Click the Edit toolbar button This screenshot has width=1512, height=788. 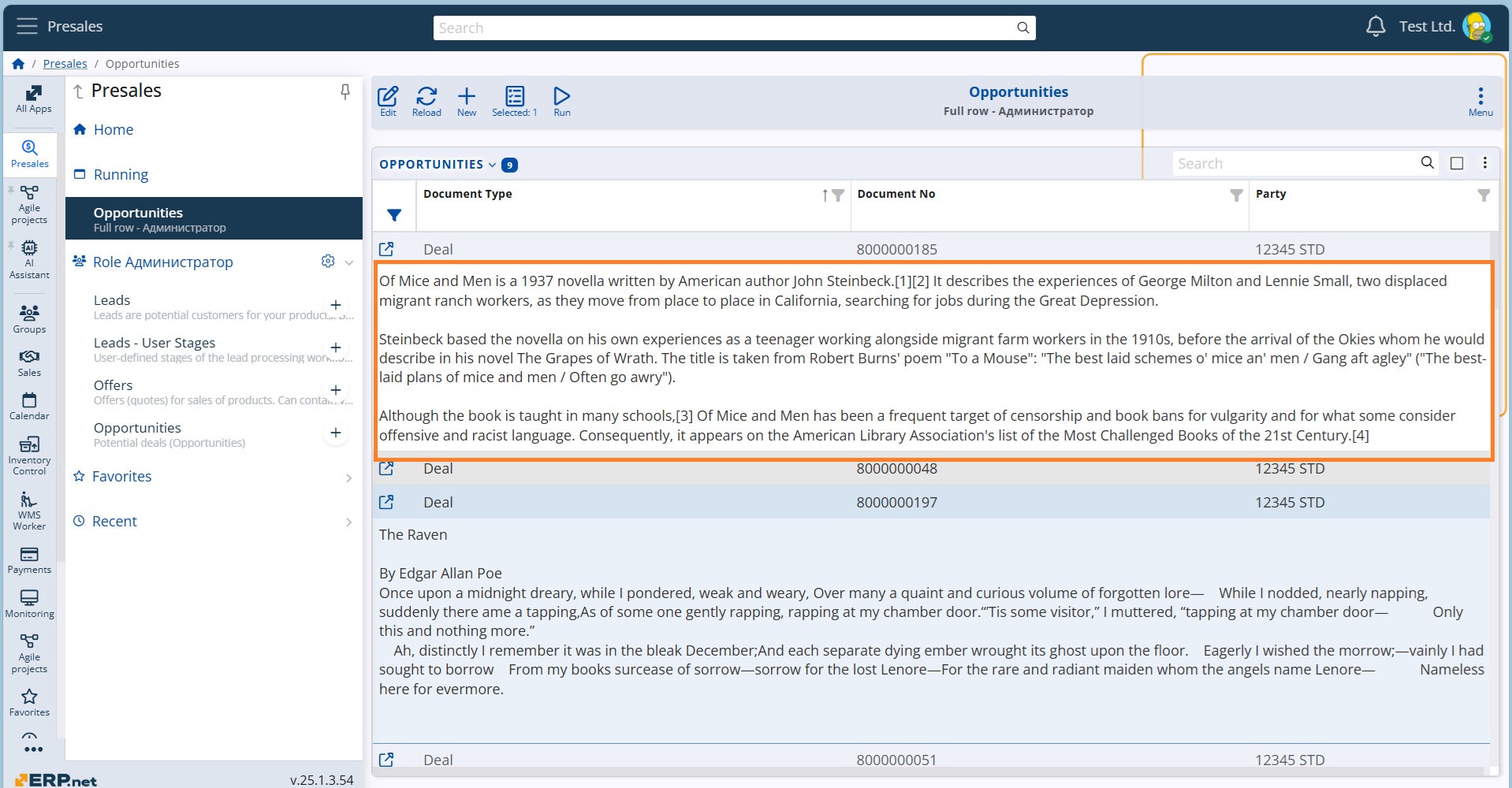point(388,102)
